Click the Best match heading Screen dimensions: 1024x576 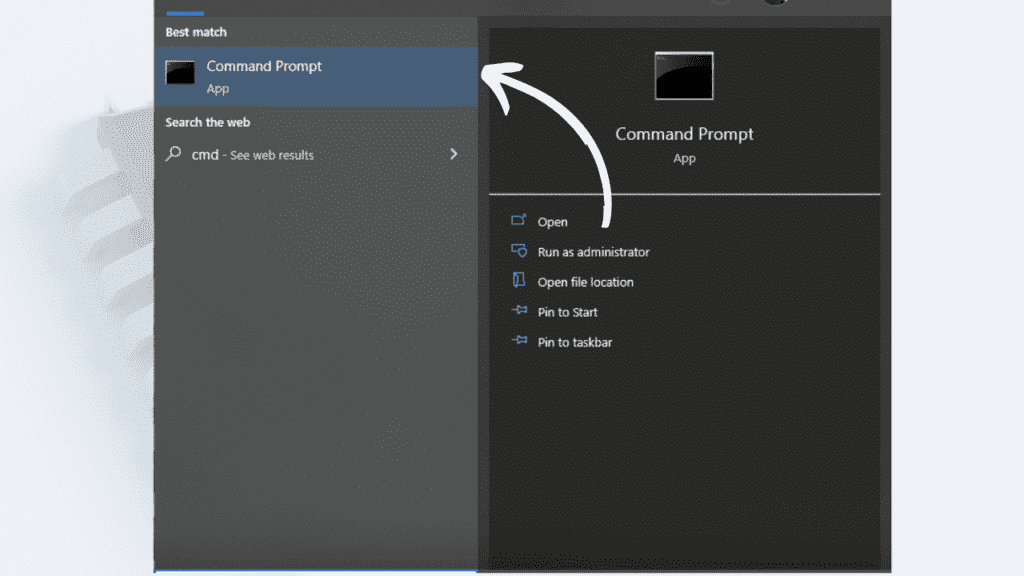pos(196,32)
